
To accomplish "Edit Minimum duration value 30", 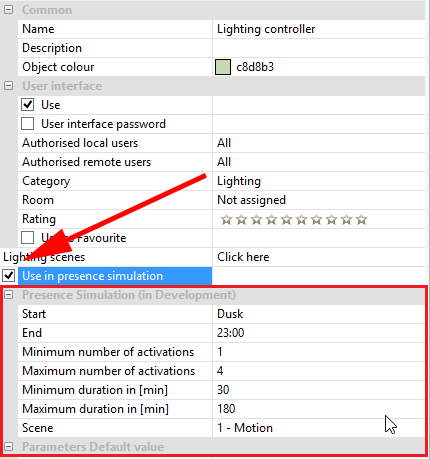I will [x=223, y=390].
